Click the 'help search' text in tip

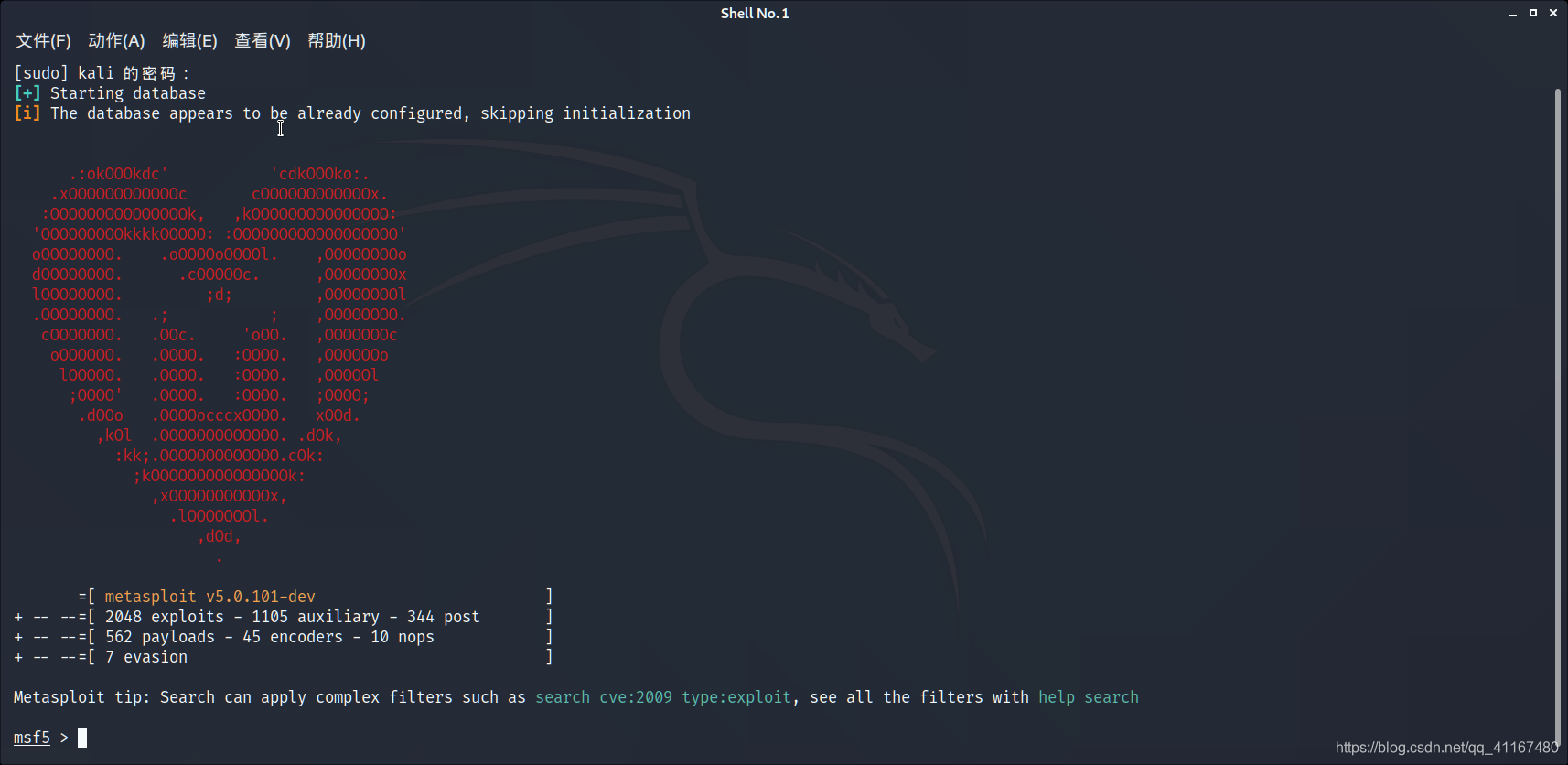click(1089, 697)
